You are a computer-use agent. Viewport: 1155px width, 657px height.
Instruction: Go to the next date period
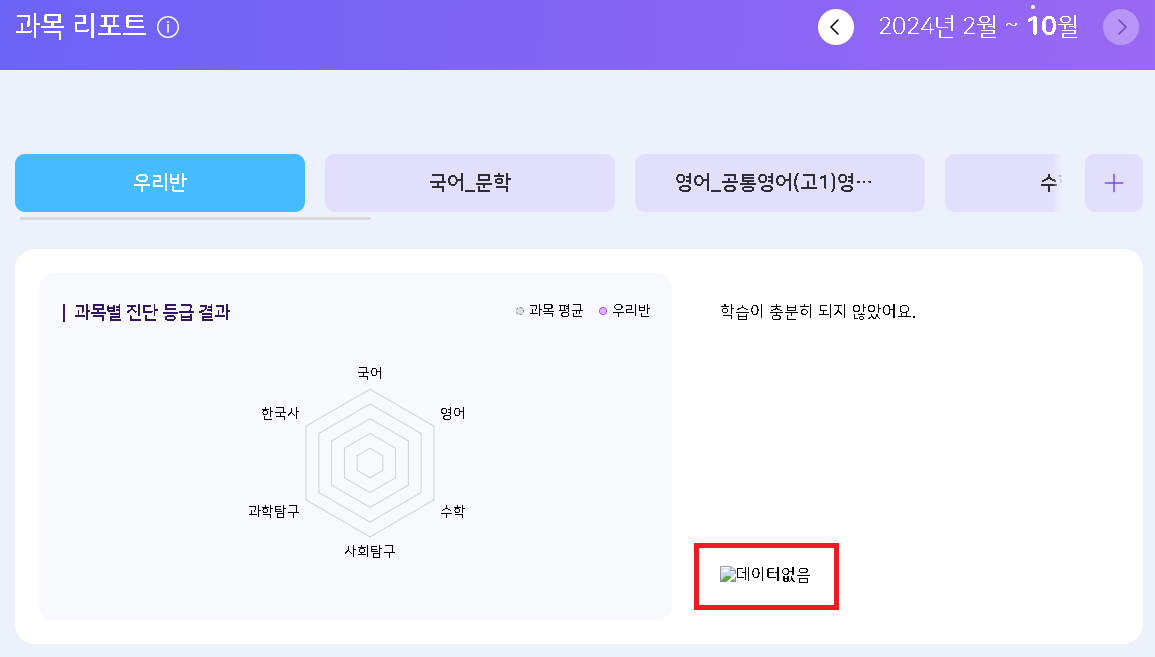point(1121,27)
